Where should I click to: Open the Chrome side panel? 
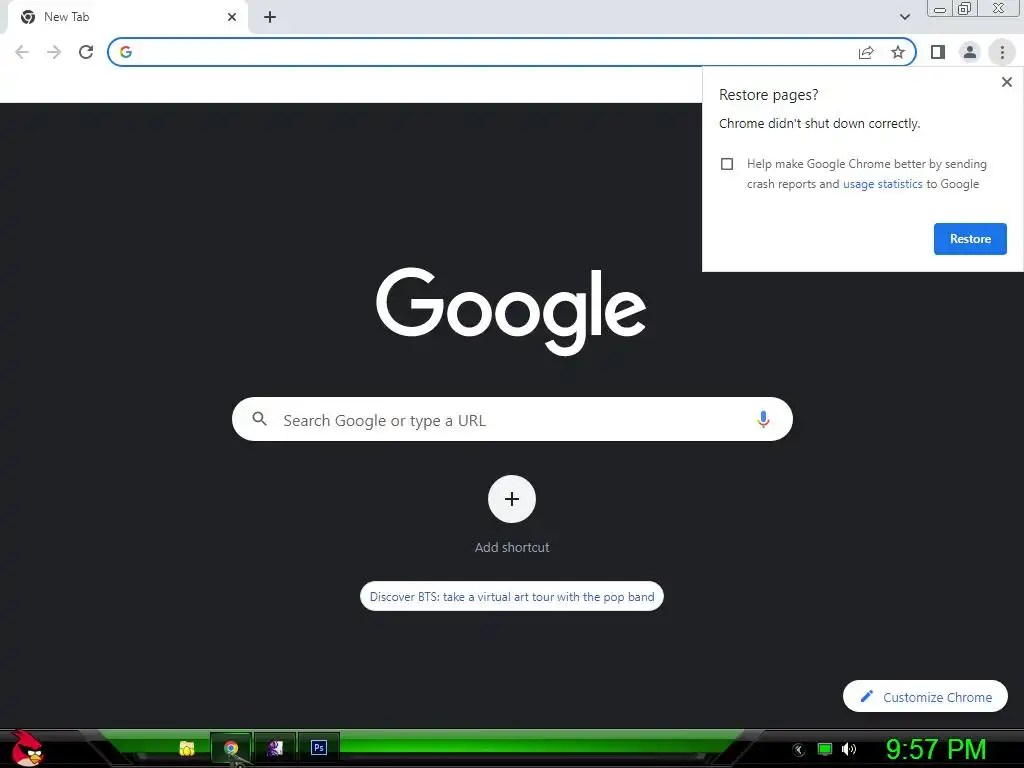pos(938,52)
